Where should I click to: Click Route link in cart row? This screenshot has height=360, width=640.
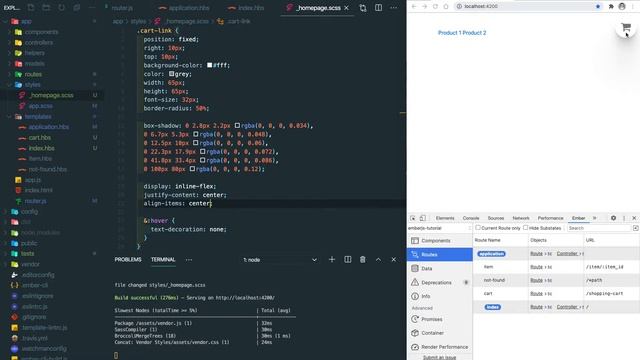point(536,293)
